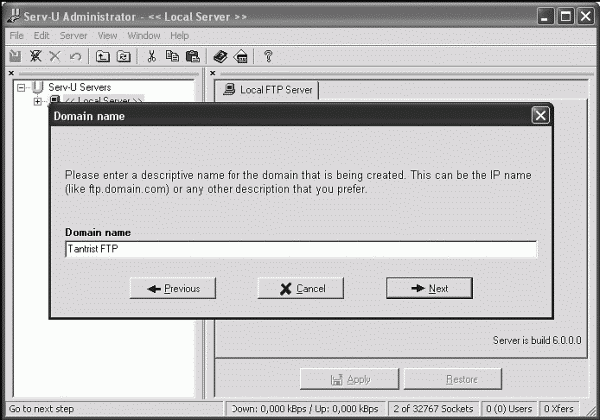Cancel the Domain name wizard

[x=301, y=288]
